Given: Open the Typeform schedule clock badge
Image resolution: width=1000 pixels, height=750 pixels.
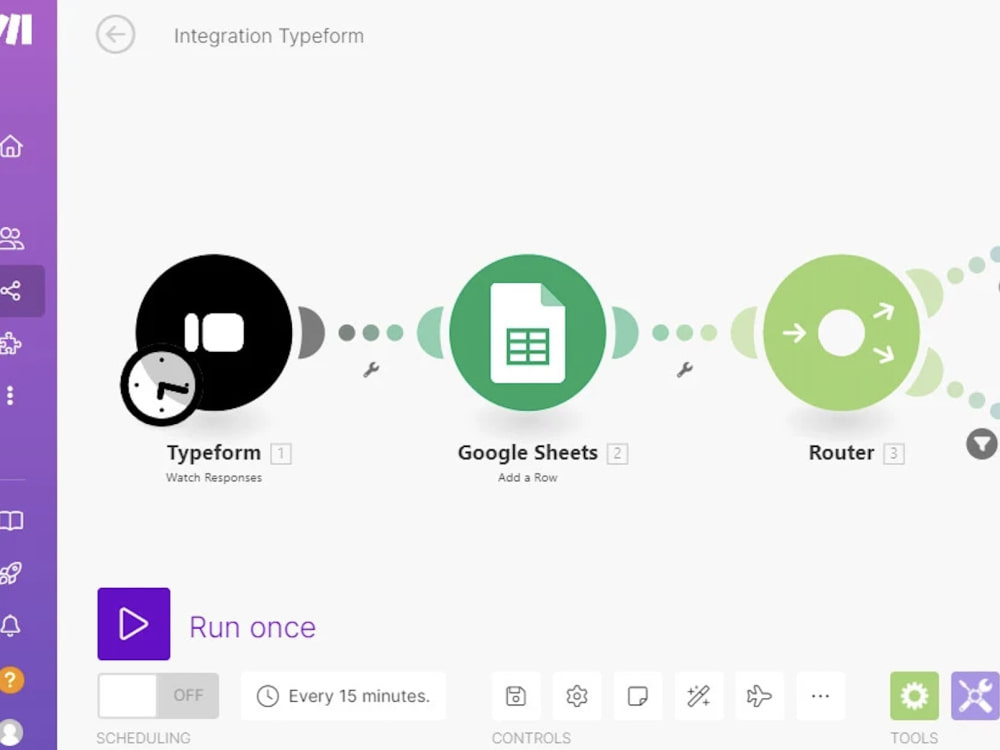Looking at the screenshot, I should pos(161,385).
